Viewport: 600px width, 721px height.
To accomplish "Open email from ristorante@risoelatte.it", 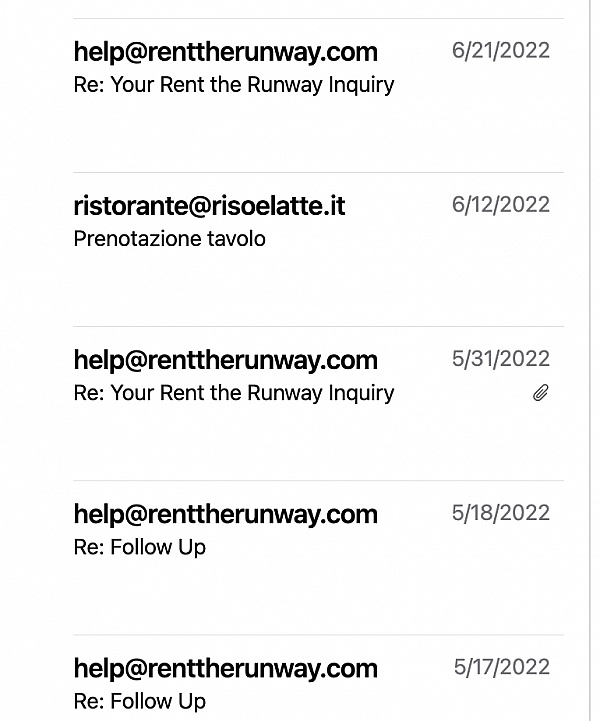I will pos(209,206).
